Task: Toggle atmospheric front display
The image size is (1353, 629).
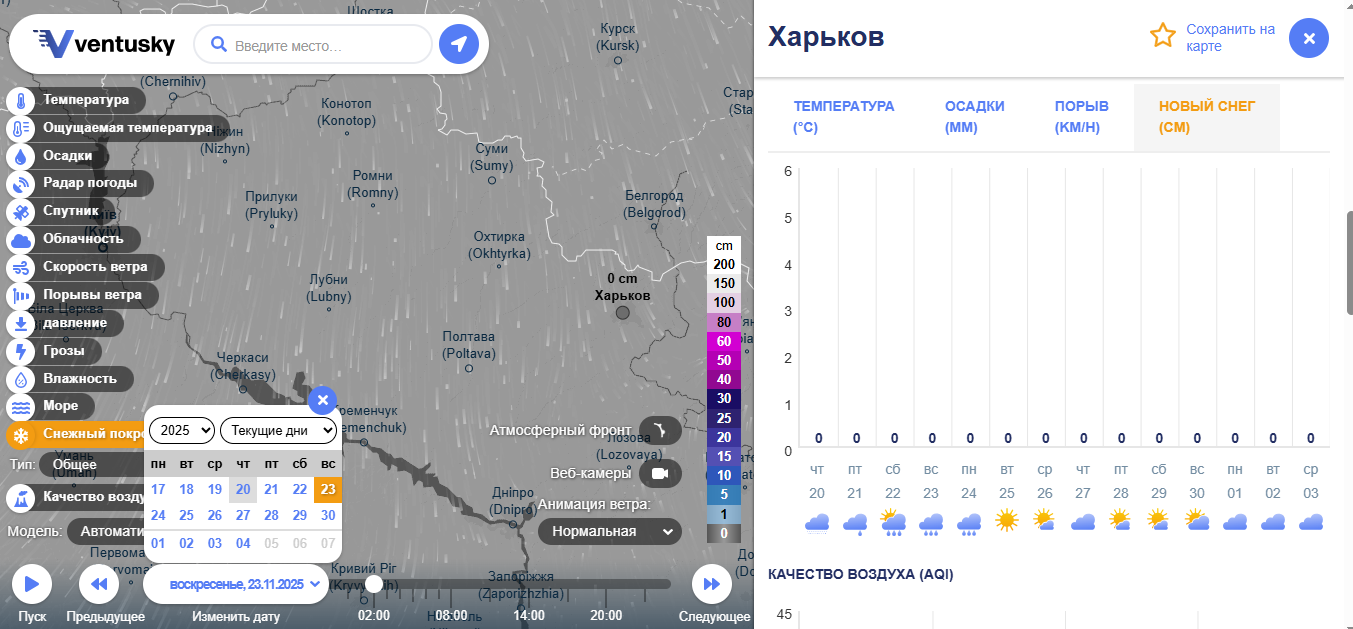Action: (x=660, y=431)
